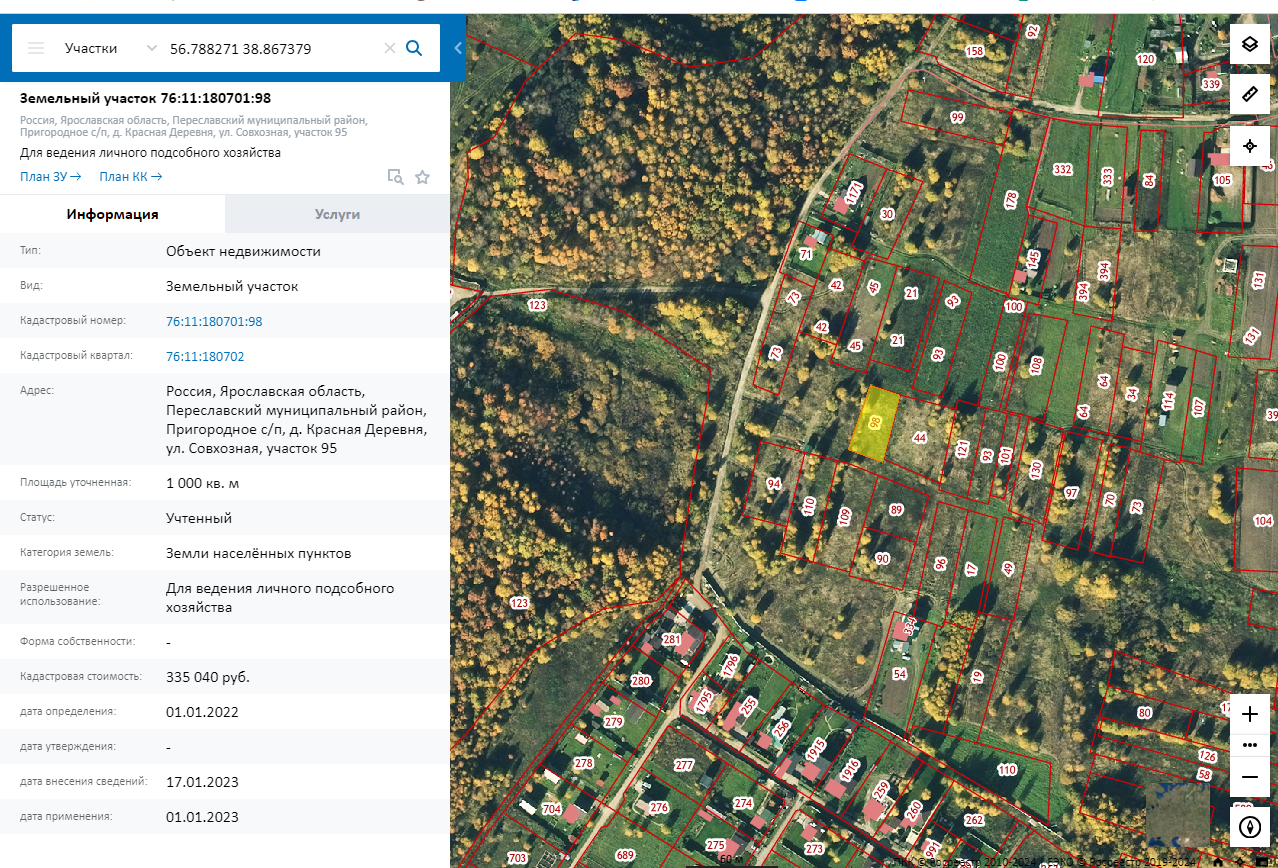Click the cadastral cost 335 040 руб.
This screenshot has width=1278, height=868.
pyautogui.click(x=208, y=677)
